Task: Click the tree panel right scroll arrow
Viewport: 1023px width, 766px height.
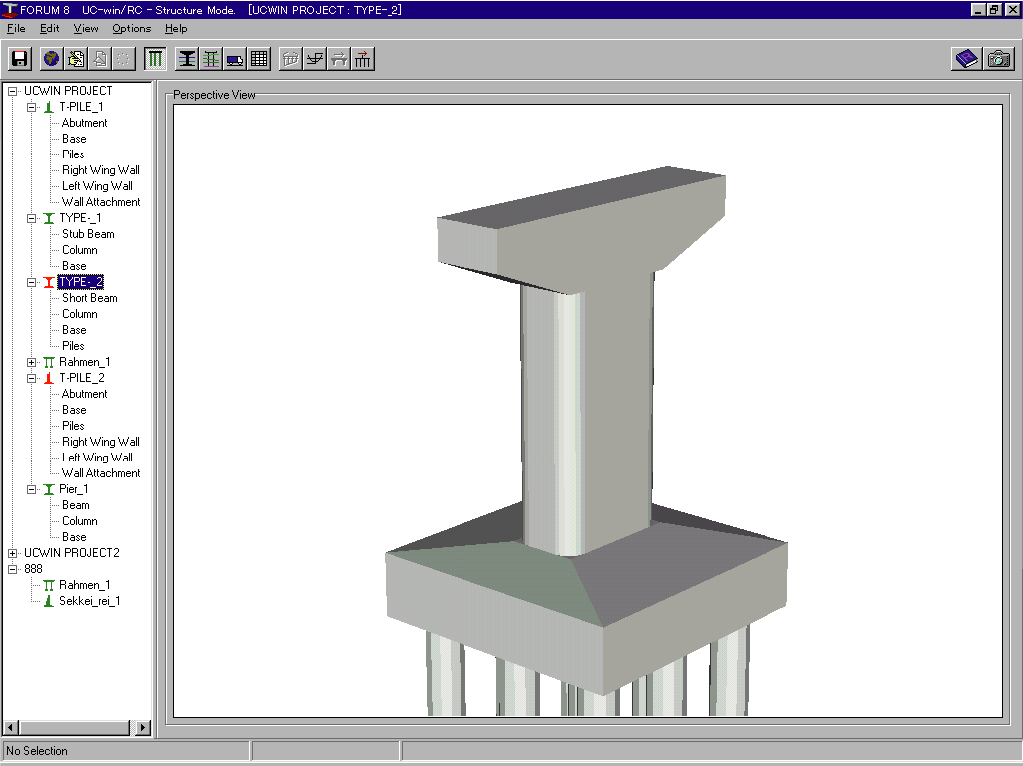Action: pyautogui.click(x=143, y=728)
